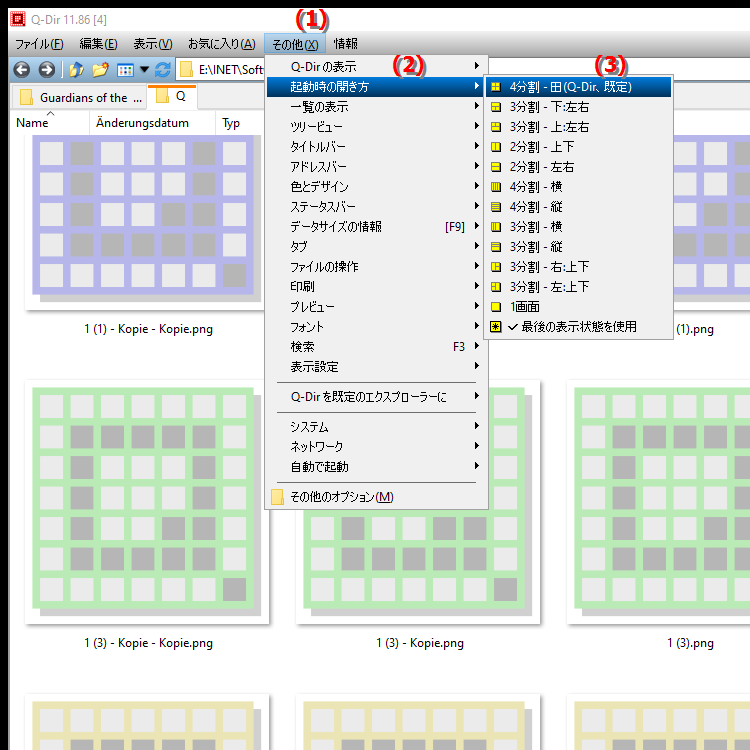Open the 検索 F3 submenu entry
This screenshot has width=750, height=750.
(377, 347)
